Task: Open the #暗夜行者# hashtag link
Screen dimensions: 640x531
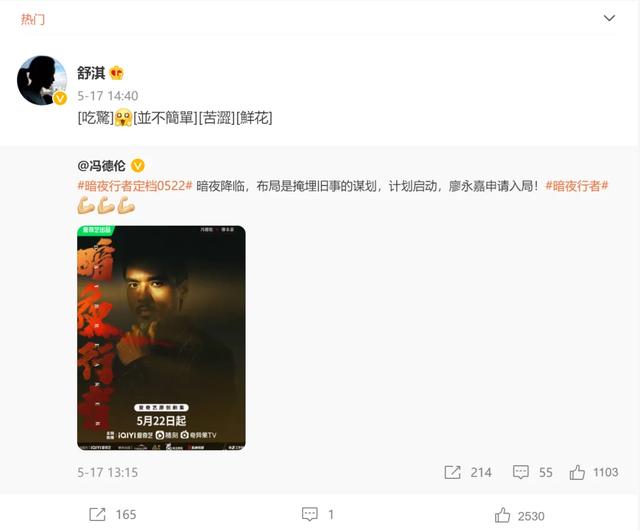Action: [x=577, y=186]
